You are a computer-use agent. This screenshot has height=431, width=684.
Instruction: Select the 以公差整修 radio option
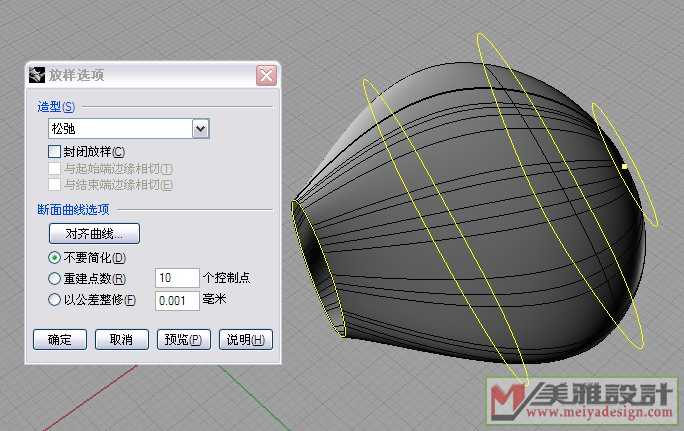click(55, 299)
